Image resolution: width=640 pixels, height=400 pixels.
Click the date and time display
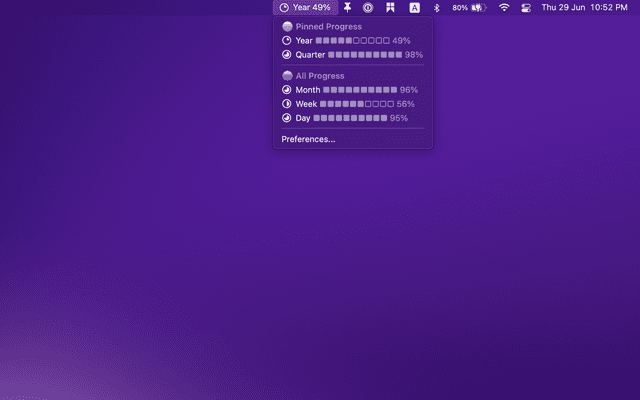584,7
